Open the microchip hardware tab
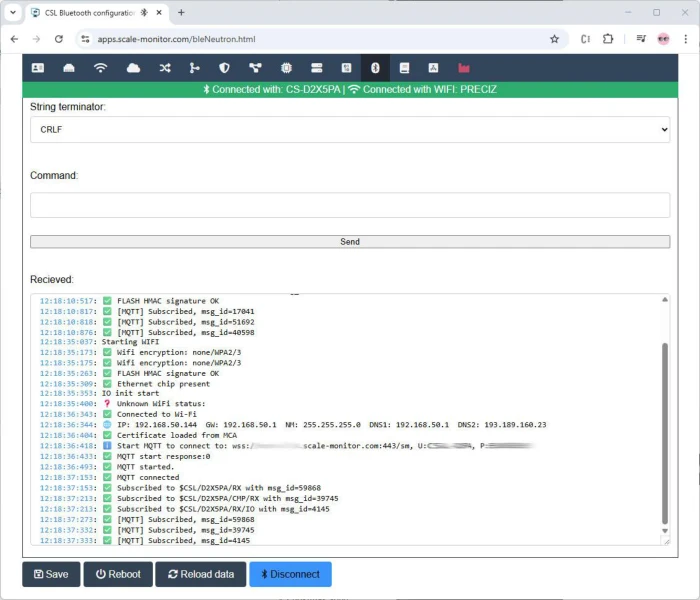 [286, 68]
